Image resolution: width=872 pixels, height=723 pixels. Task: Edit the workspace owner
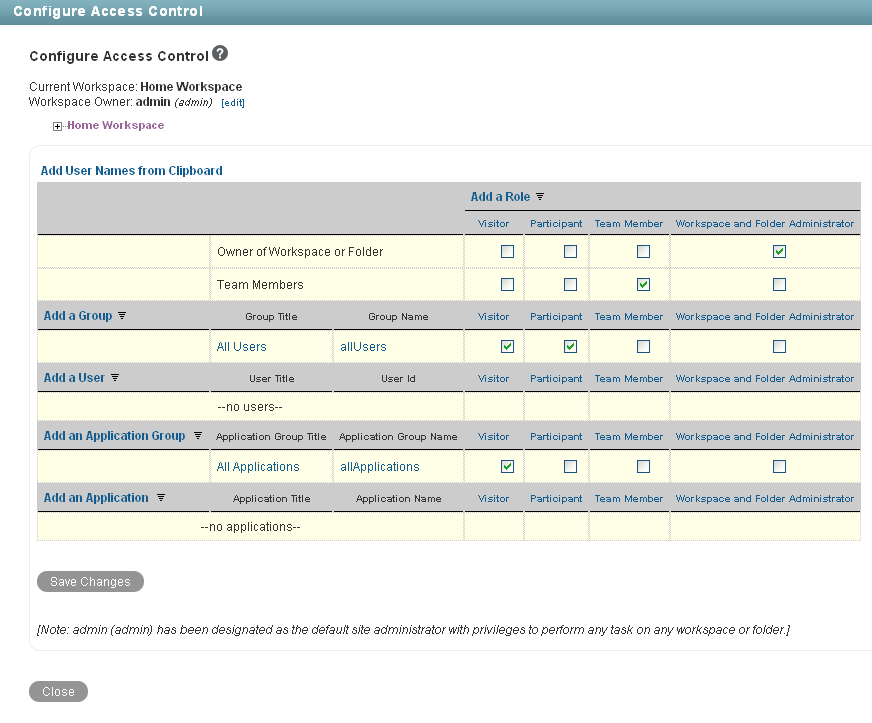232,102
